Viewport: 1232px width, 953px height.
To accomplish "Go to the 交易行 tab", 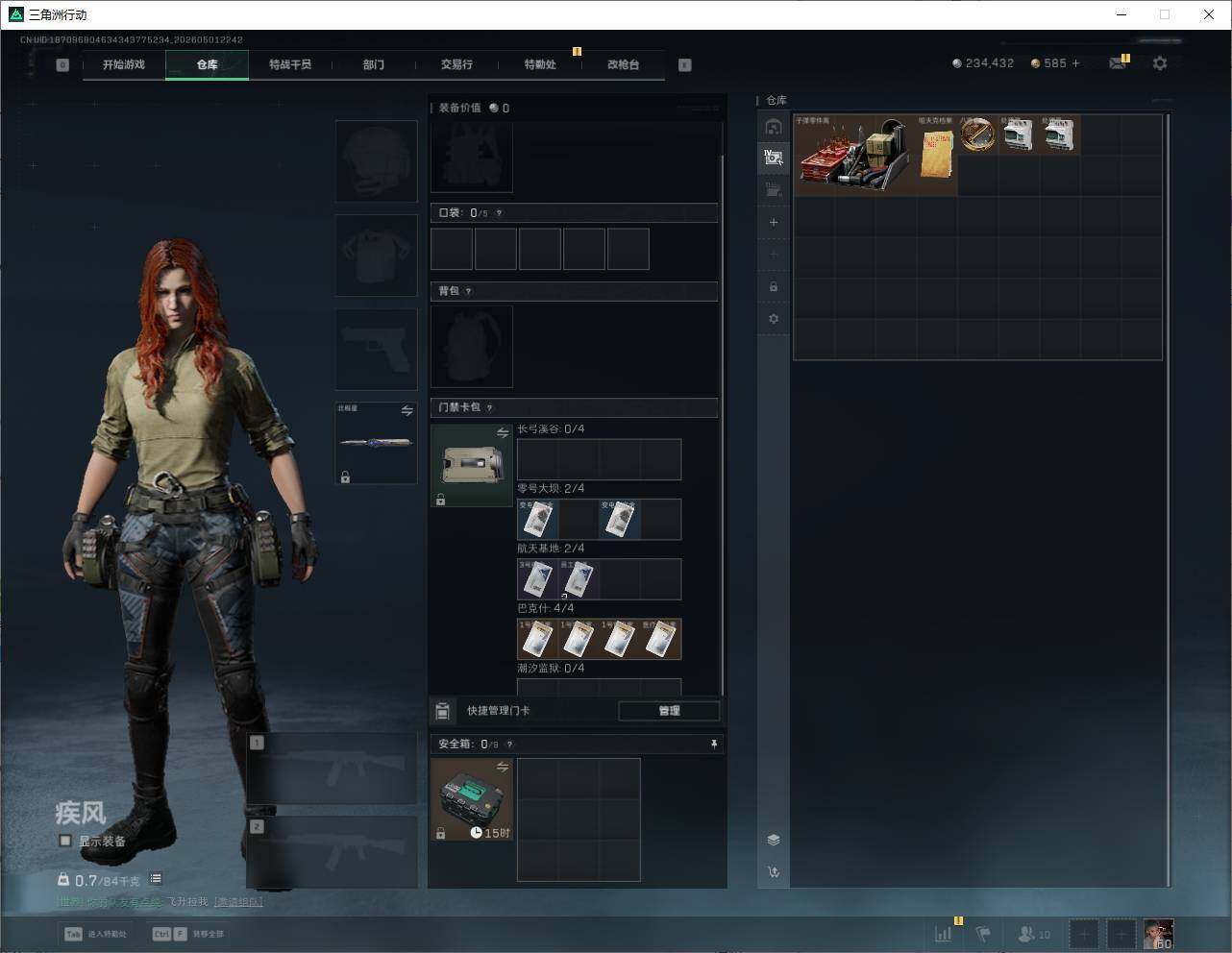I will [x=456, y=64].
